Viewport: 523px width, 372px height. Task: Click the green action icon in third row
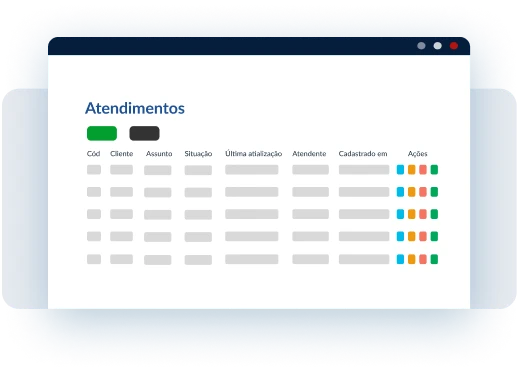click(434, 214)
